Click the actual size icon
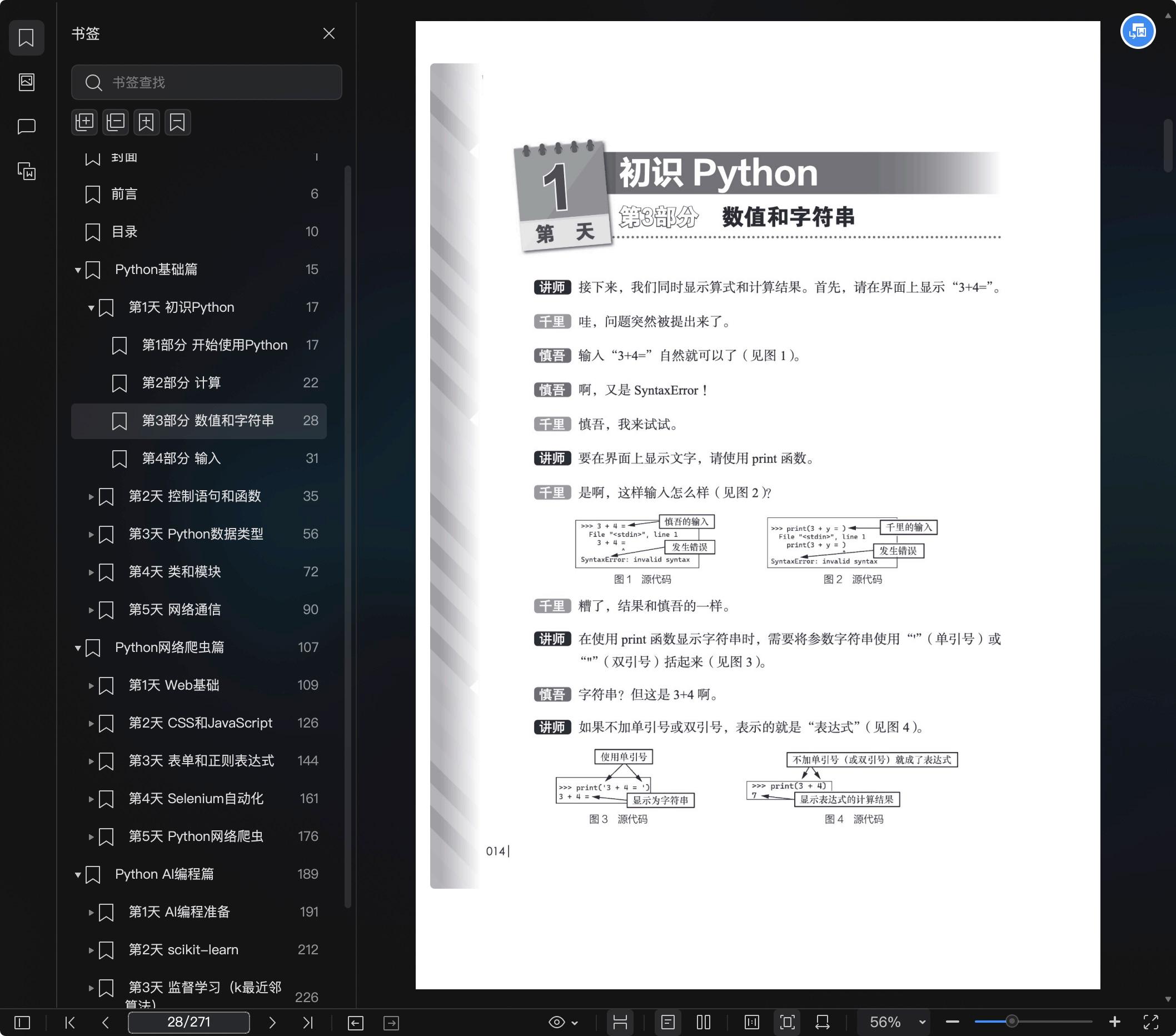The width and height of the screenshot is (1176, 1036). pos(752,1022)
